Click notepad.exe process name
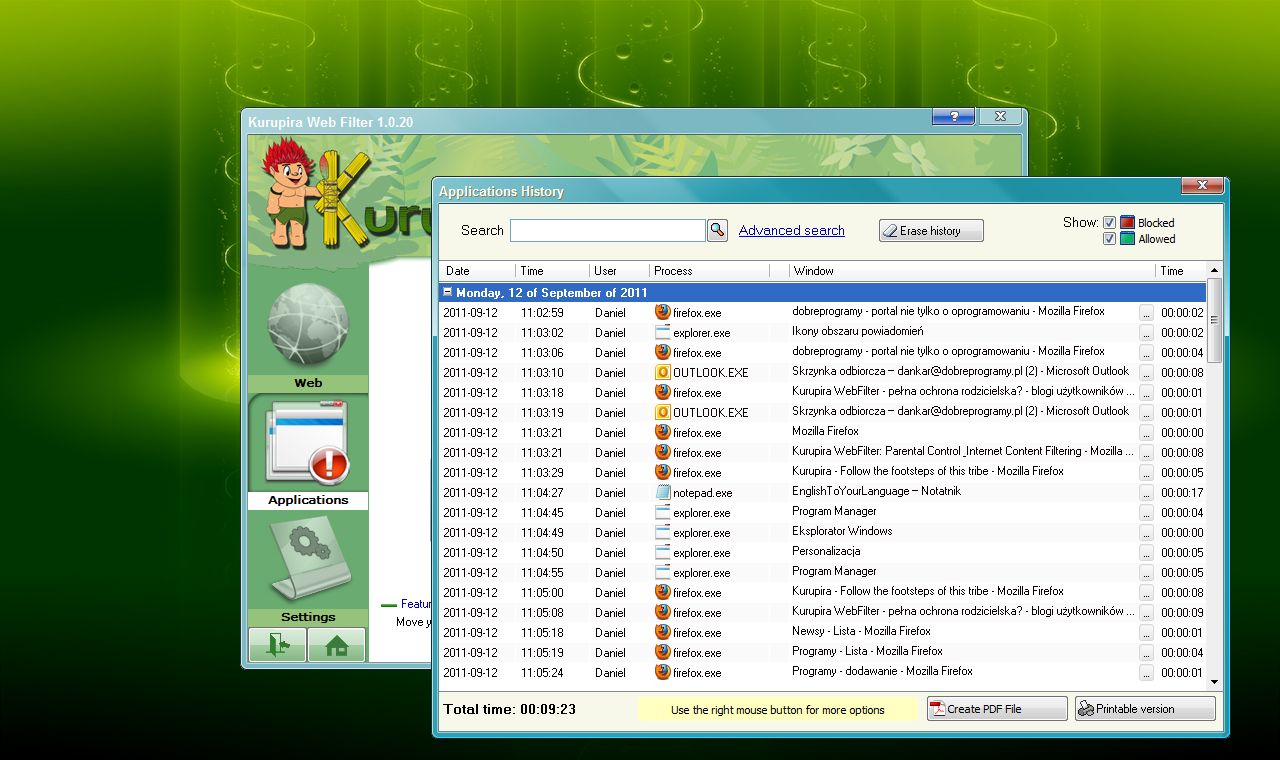 point(702,493)
